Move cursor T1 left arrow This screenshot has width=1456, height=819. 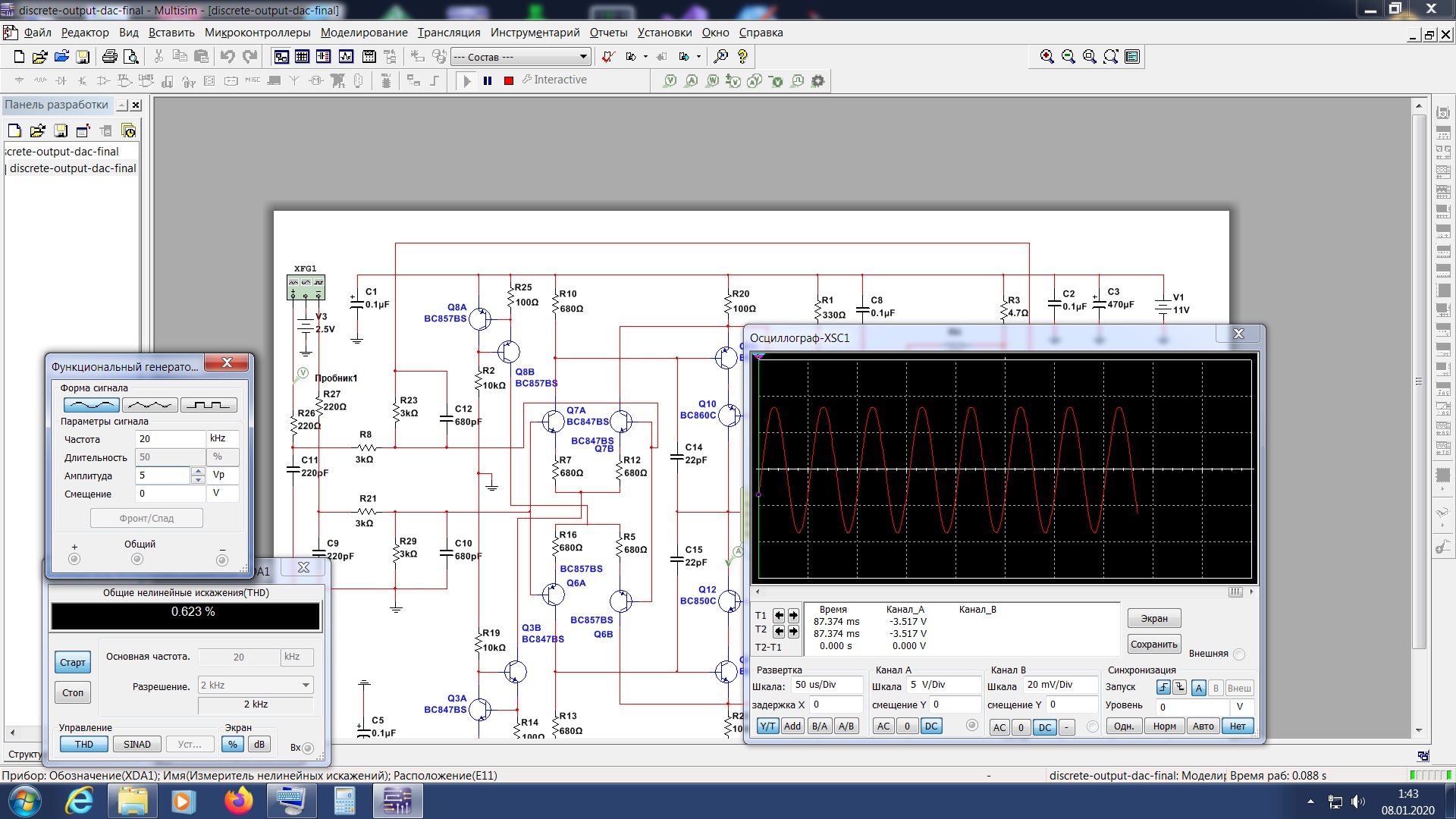(779, 616)
